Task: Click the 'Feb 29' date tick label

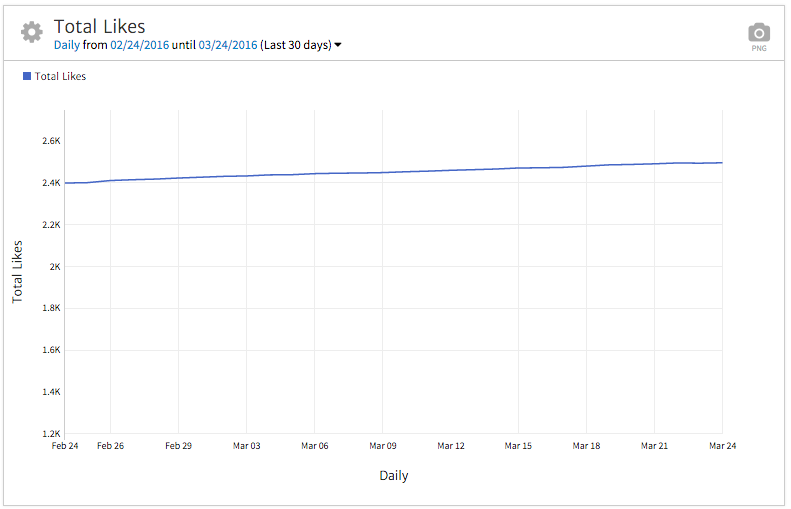Action: click(x=178, y=446)
